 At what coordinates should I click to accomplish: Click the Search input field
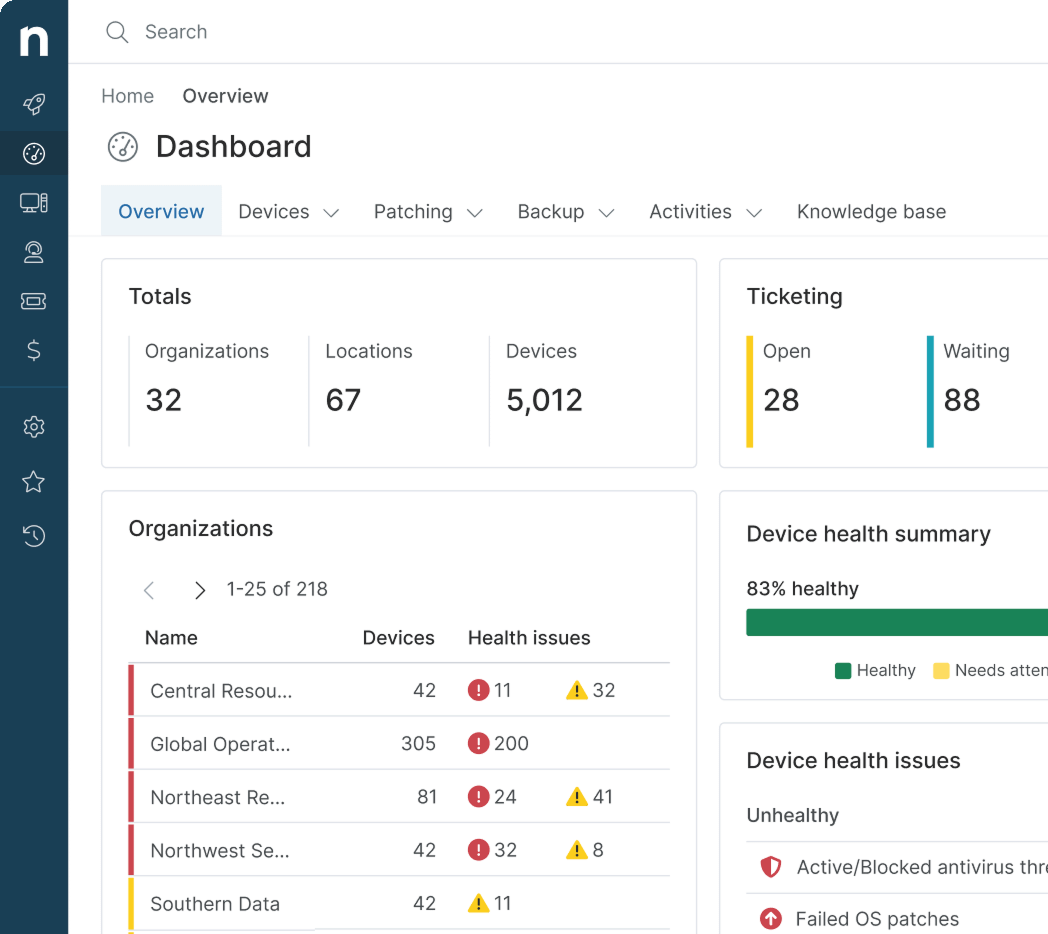250,32
